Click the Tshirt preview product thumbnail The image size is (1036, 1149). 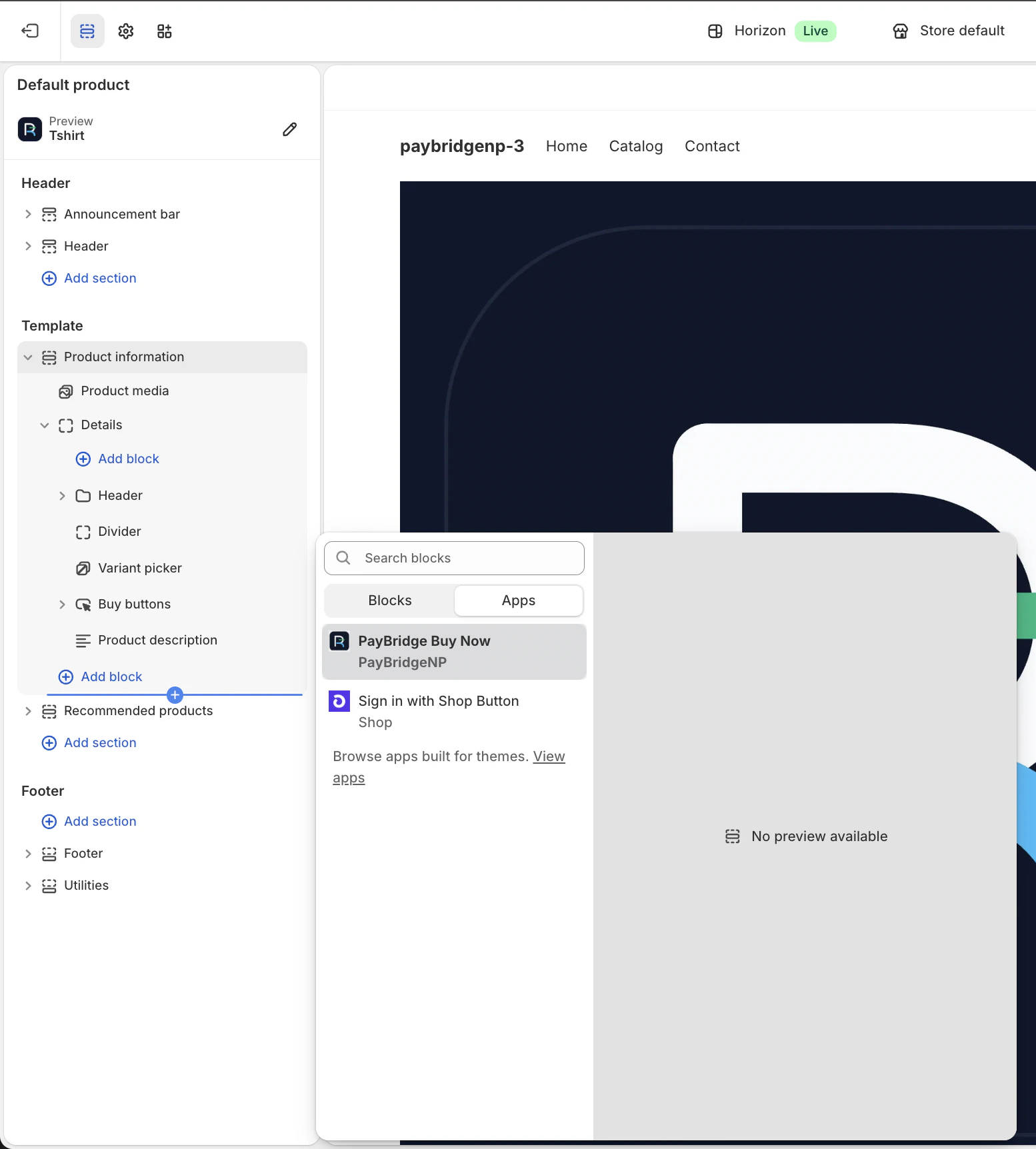click(30, 129)
